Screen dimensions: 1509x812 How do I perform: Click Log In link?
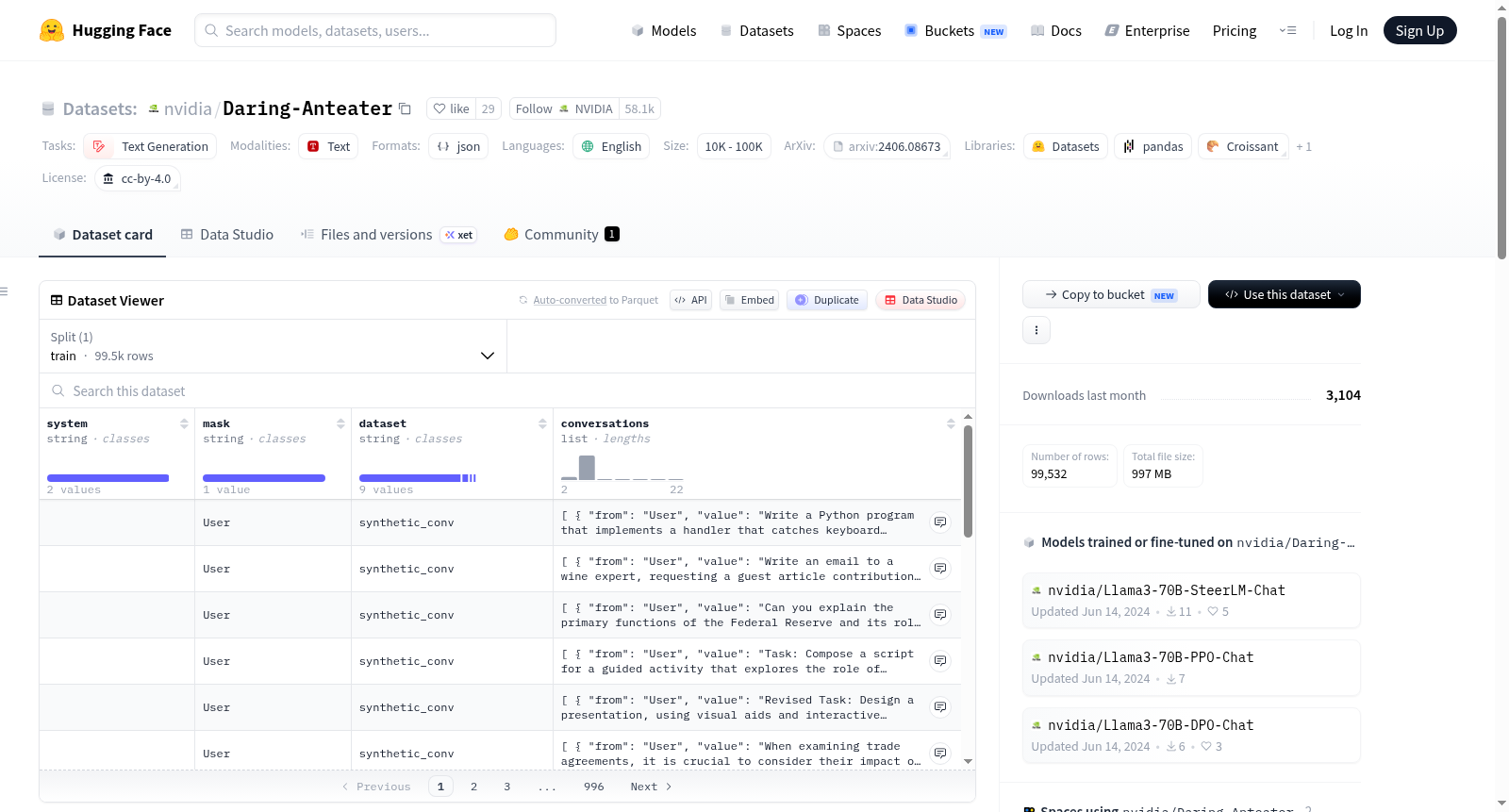[1349, 30]
